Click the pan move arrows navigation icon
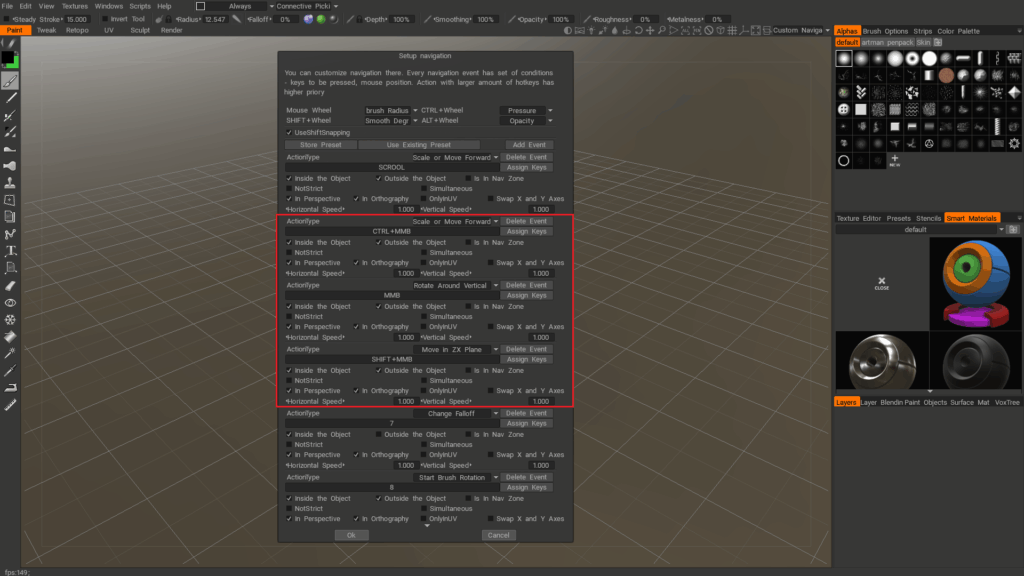Screen dimensions: 1024x576 point(650,31)
